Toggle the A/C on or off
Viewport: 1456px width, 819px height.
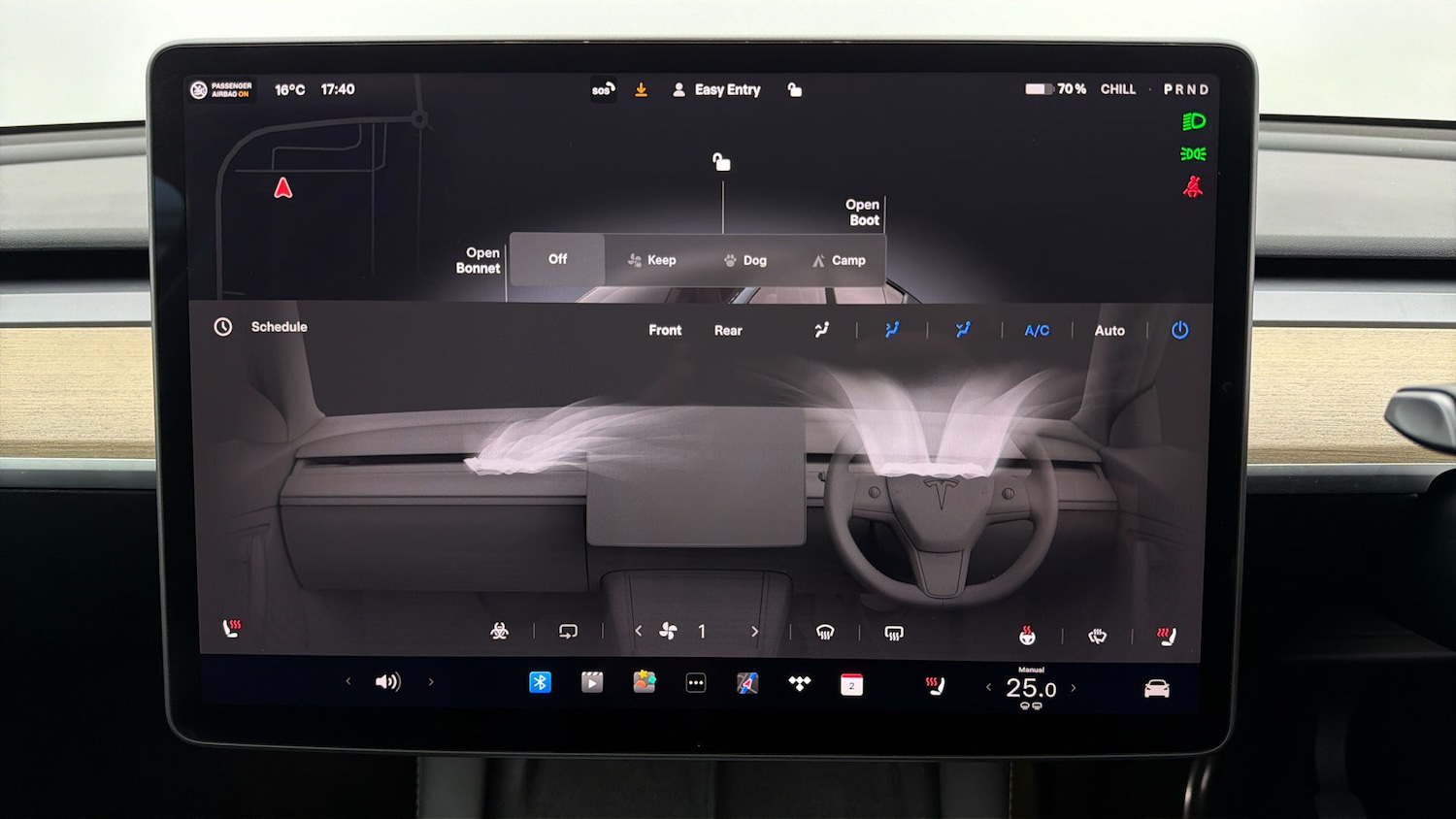1037,331
